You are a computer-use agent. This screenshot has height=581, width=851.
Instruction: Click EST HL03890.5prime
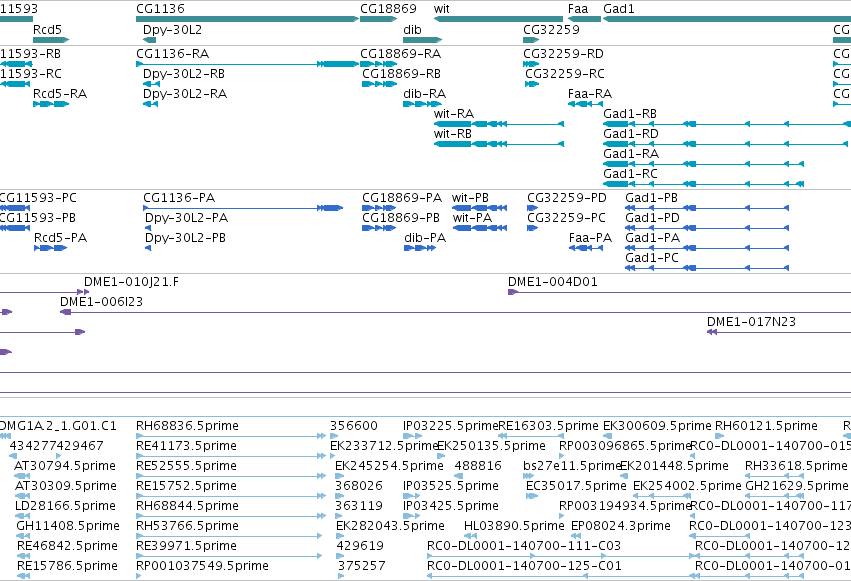[x=514, y=526]
